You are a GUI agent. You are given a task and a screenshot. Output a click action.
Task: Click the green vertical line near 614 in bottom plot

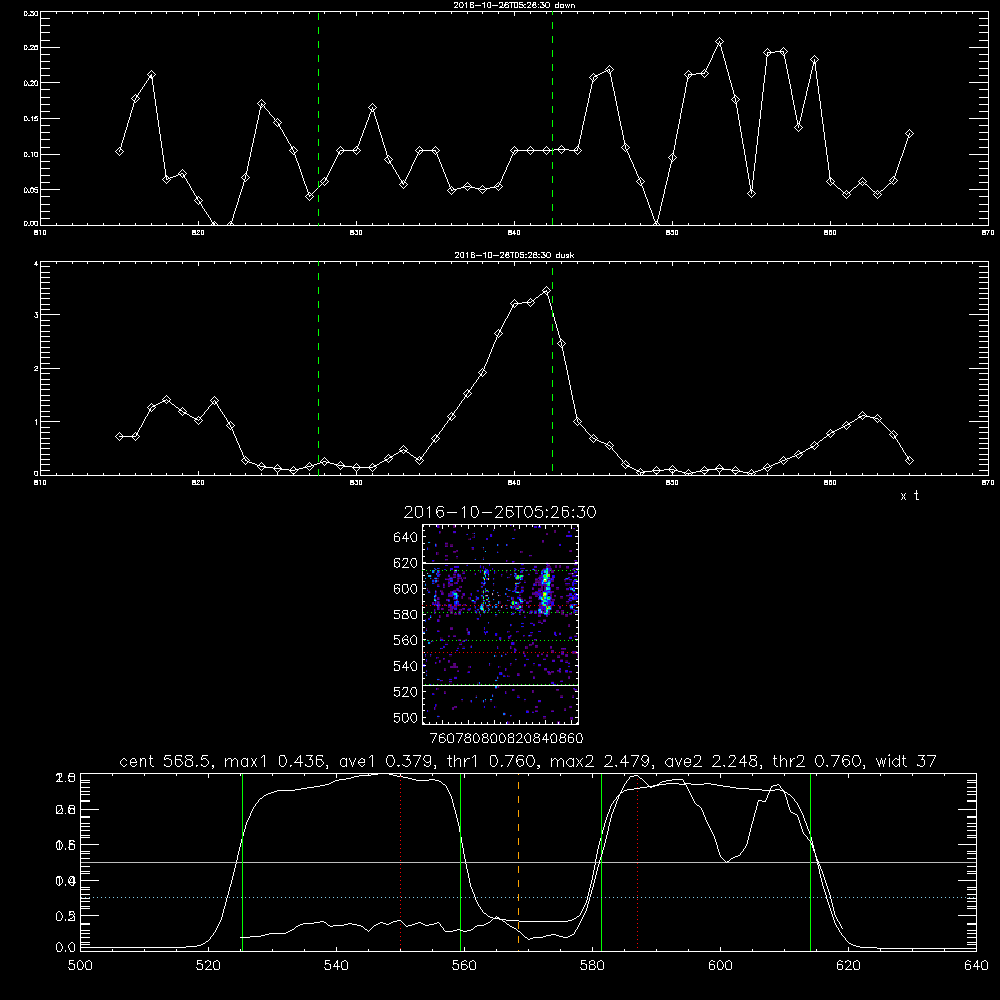pos(810,862)
